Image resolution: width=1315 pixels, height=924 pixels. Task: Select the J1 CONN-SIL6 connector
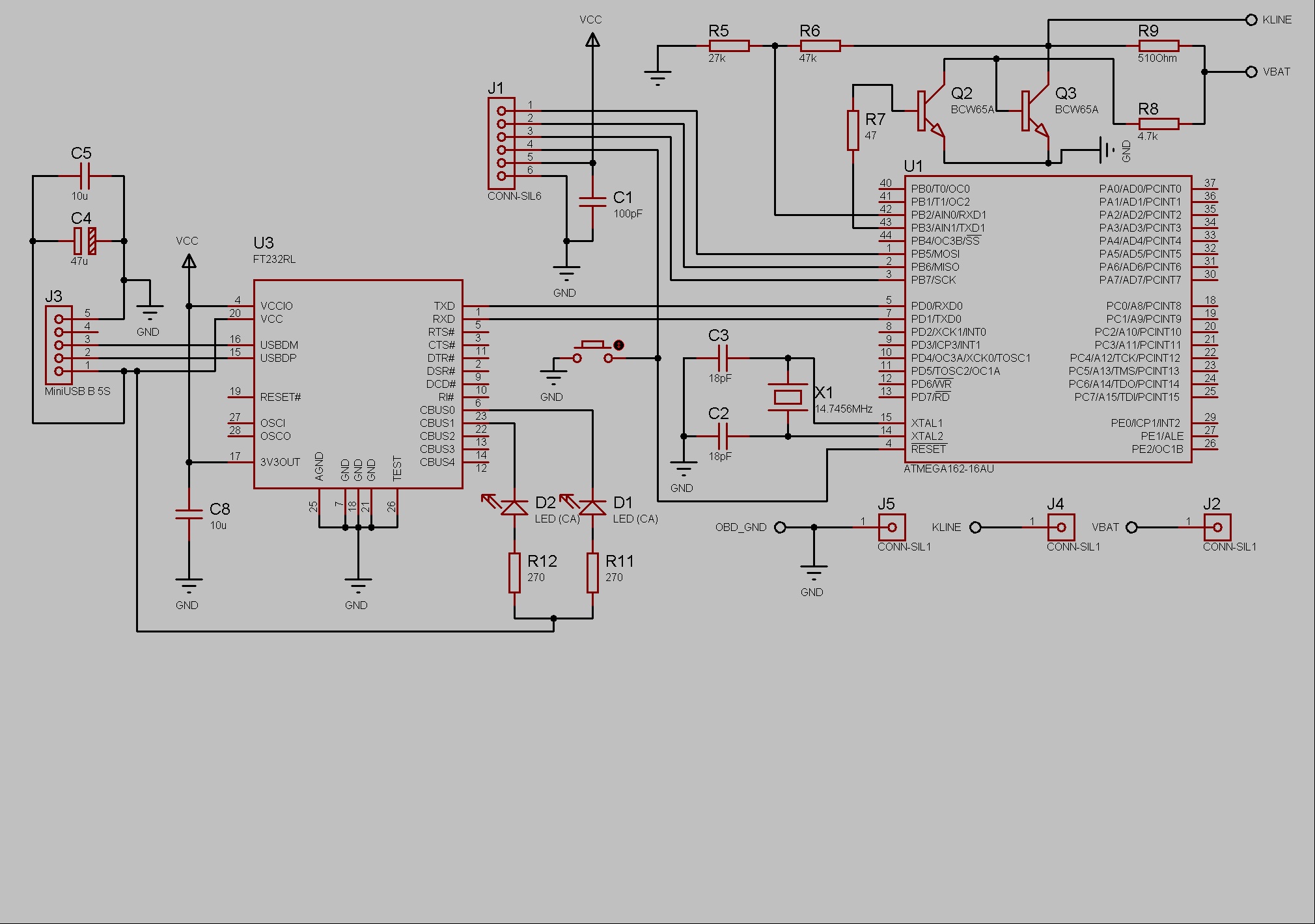501,143
